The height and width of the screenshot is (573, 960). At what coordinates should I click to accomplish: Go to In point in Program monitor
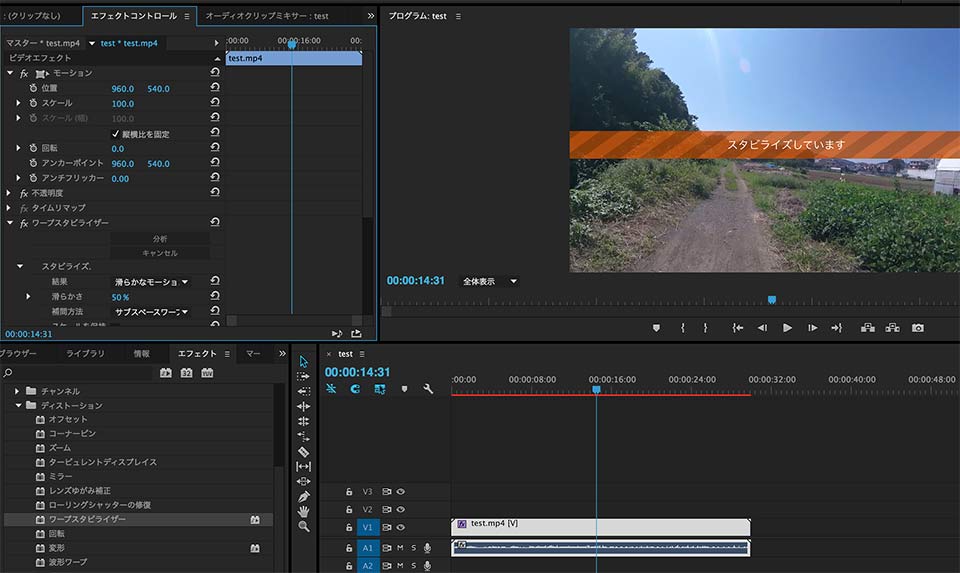point(738,328)
